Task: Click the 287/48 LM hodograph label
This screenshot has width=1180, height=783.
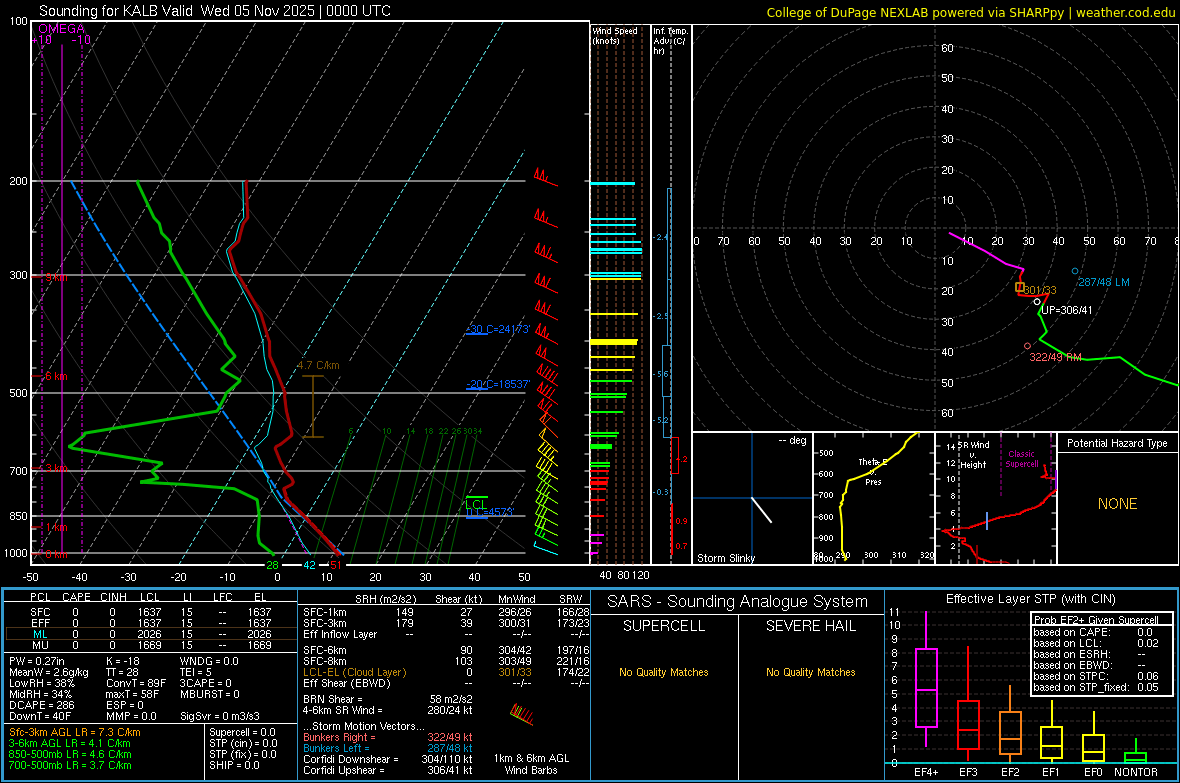Action: pos(1103,282)
